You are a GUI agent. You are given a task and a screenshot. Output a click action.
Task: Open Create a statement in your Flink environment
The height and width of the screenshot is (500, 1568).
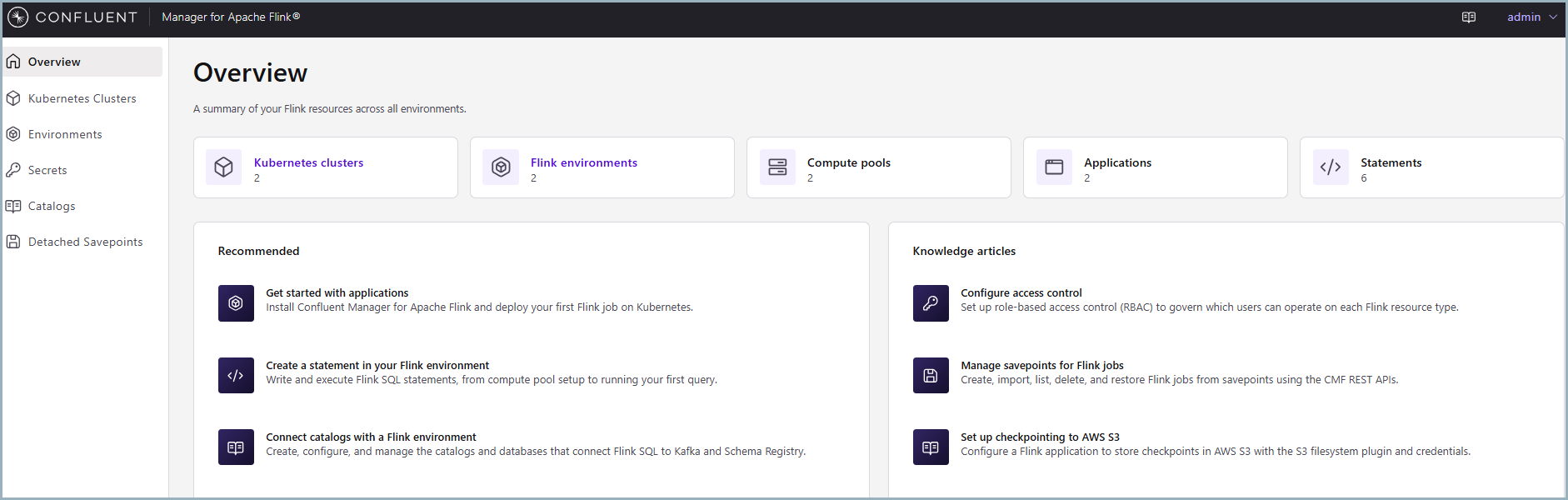[377, 365]
